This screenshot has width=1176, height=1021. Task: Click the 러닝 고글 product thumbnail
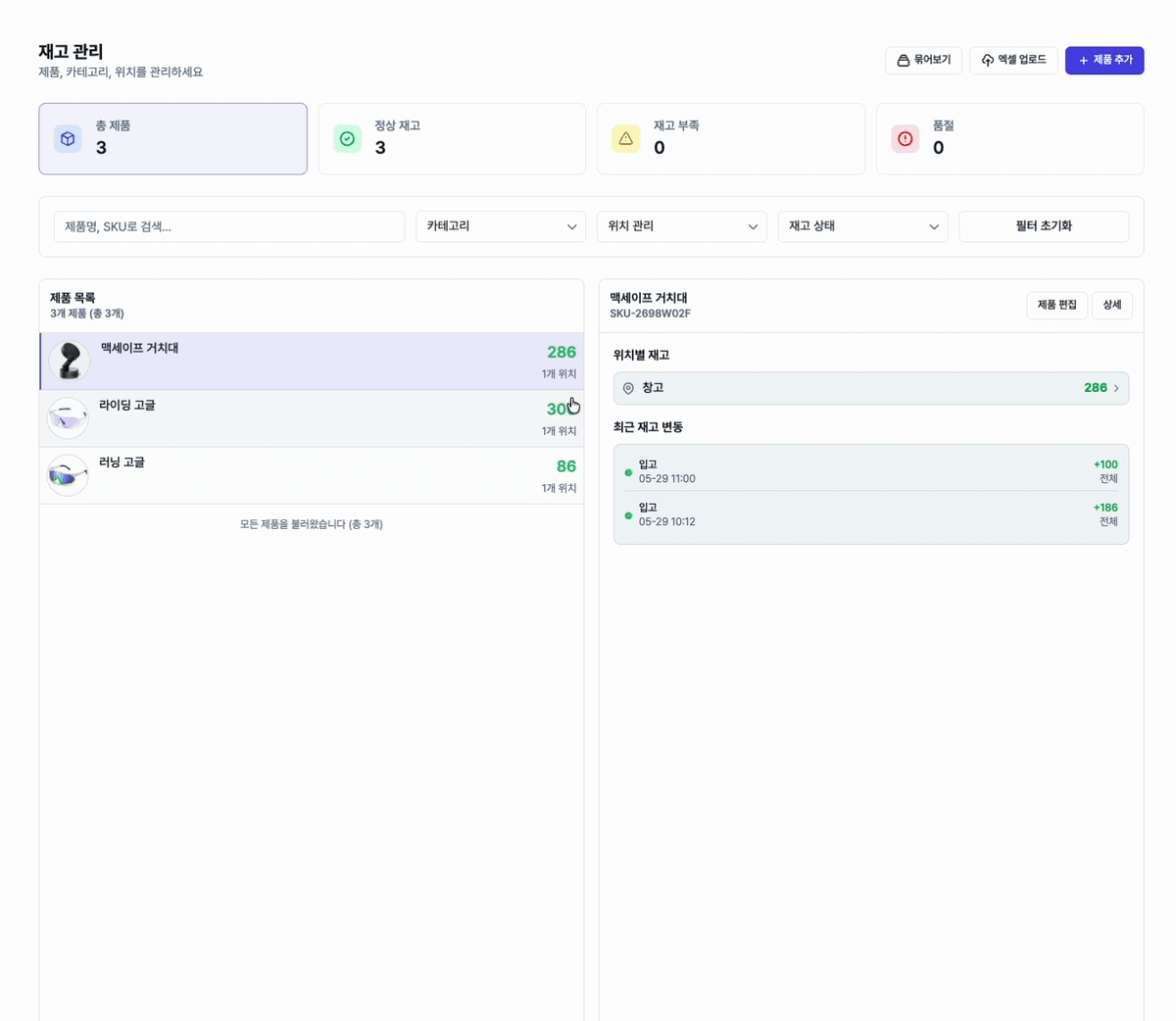tap(68, 475)
